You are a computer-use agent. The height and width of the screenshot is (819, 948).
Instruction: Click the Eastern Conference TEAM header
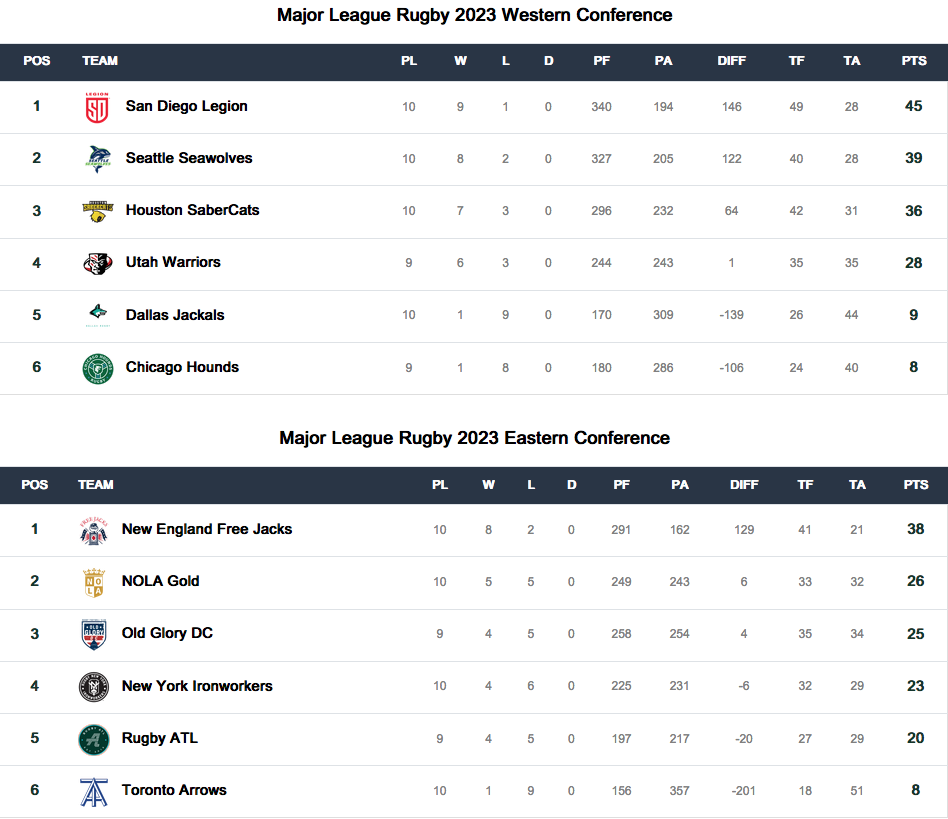(96, 485)
